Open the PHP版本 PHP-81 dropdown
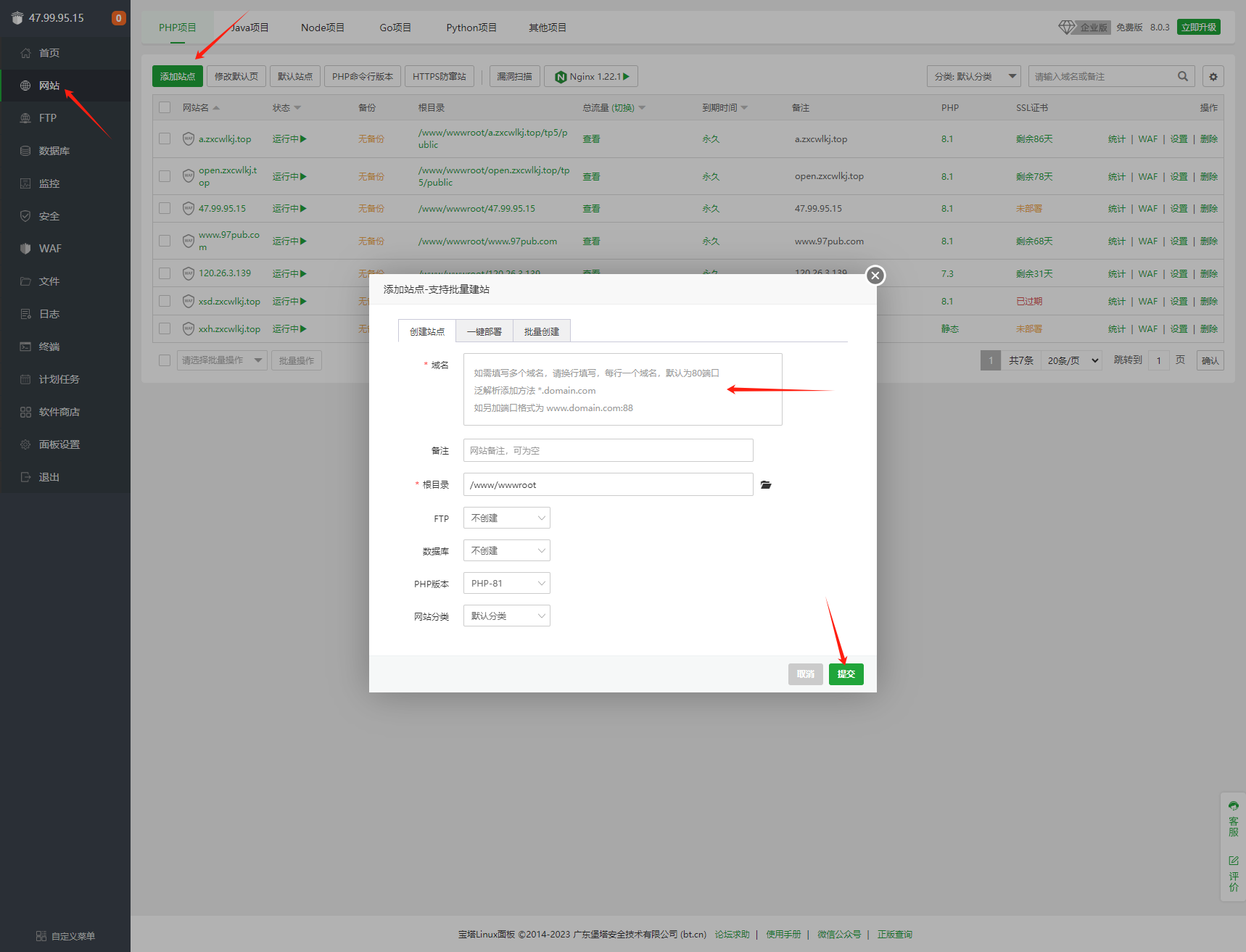 (507, 583)
